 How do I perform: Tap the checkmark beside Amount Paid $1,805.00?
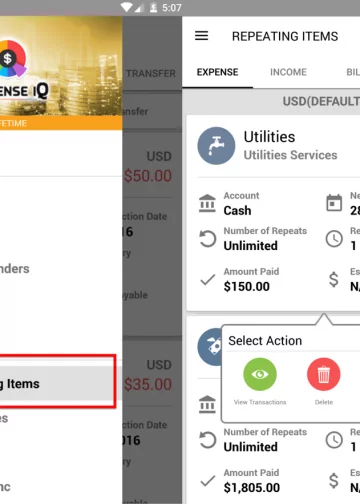point(207,481)
